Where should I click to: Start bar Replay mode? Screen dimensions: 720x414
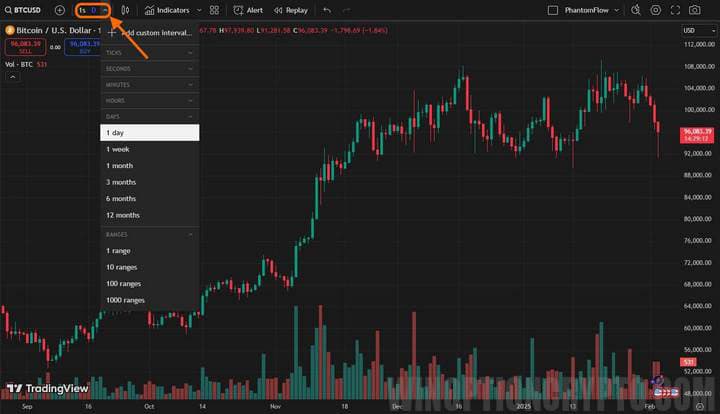click(291, 10)
